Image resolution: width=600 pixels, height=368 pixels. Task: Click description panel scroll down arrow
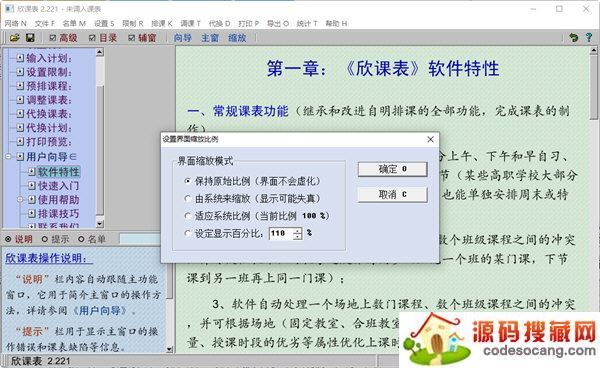[x=170, y=349]
